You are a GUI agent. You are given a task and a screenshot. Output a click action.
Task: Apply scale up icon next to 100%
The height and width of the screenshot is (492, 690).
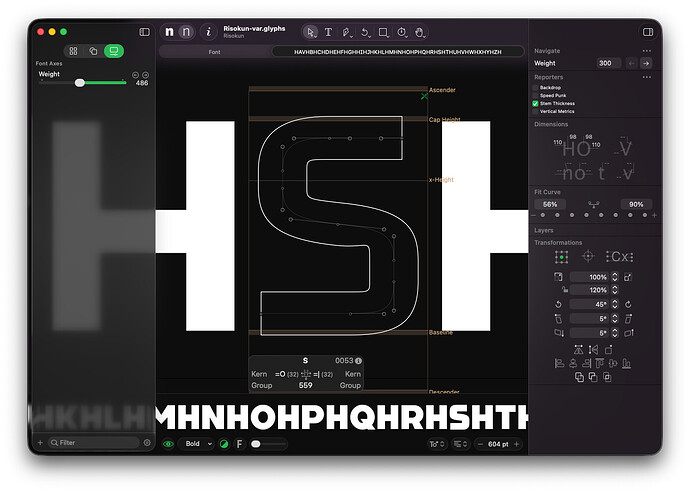tap(628, 277)
